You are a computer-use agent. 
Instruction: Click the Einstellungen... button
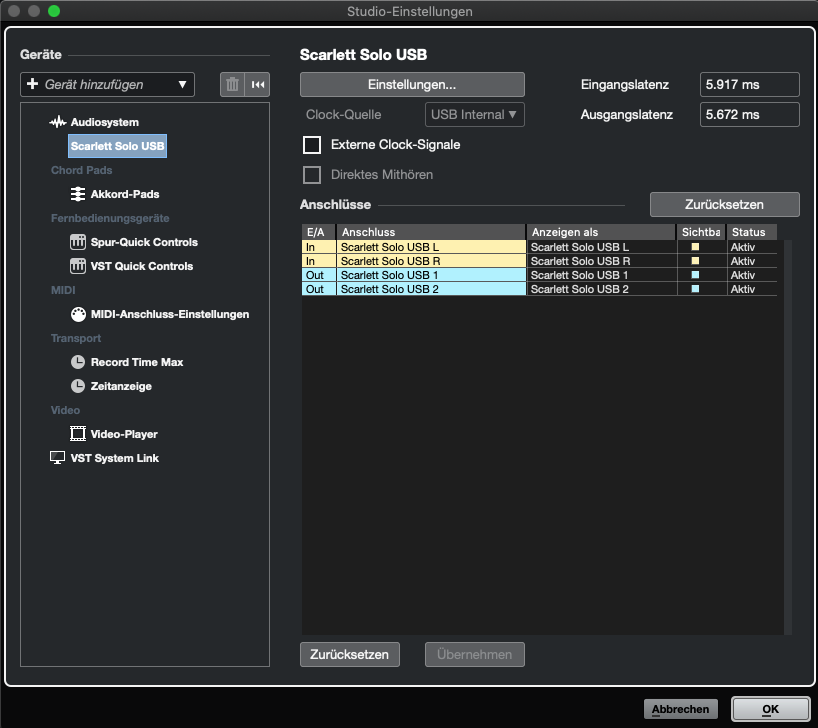(x=412, y=85)
